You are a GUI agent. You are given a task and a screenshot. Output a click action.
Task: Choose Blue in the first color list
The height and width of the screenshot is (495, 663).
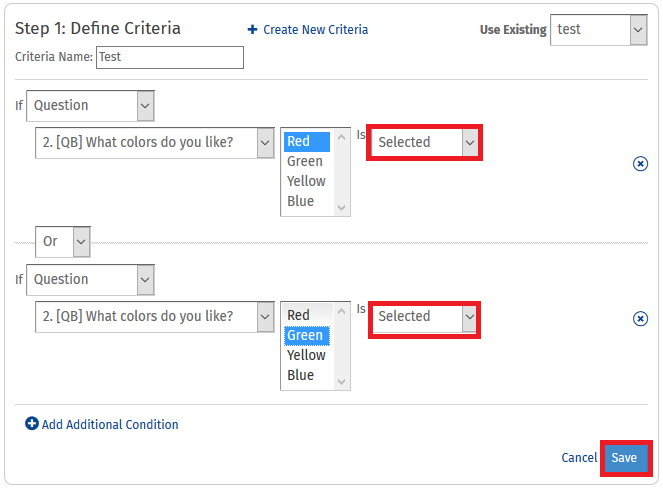pos(300,201)
